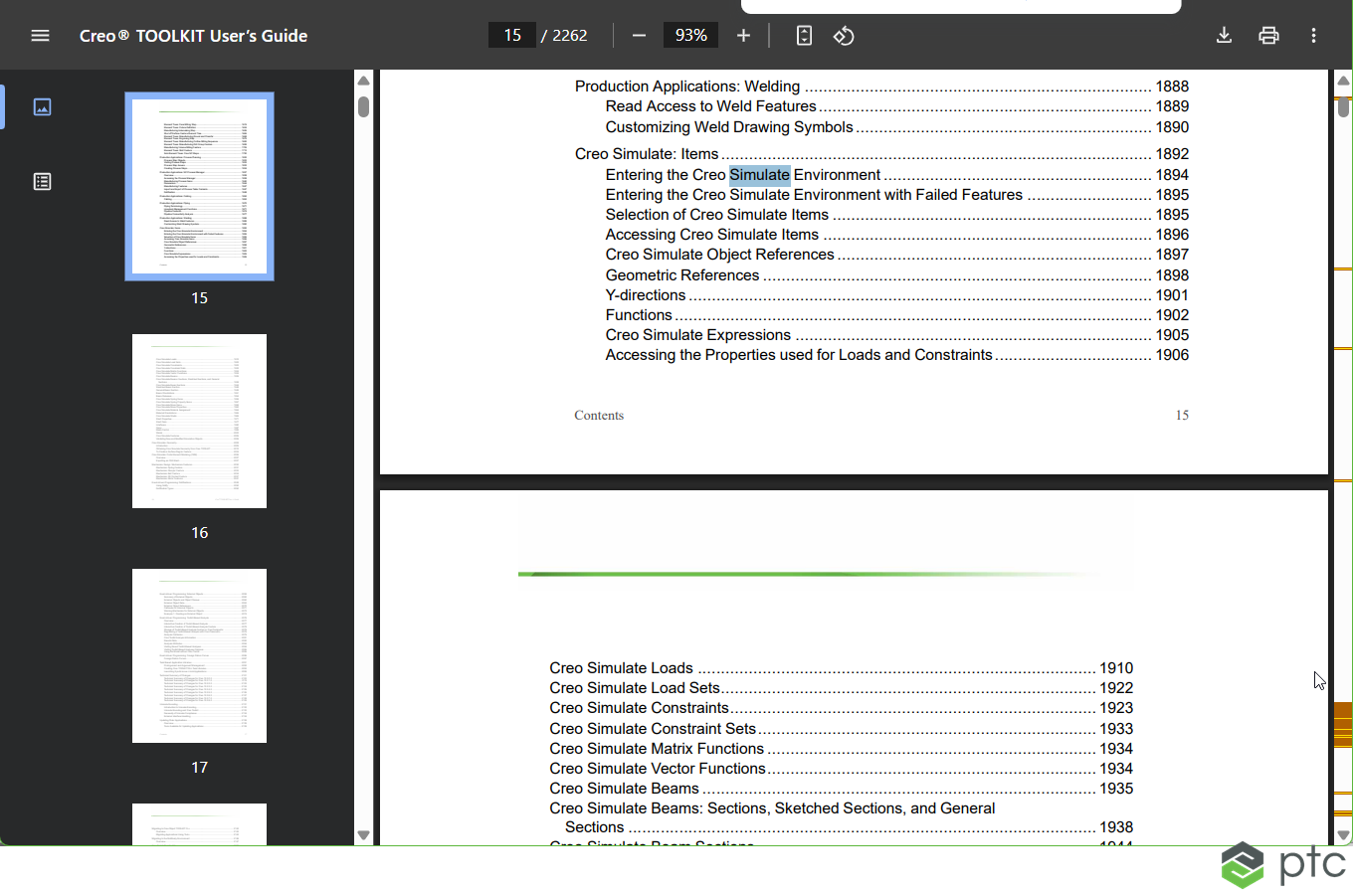Follow the Y-directions table of contents entry
The width and height of the screenshot is (1353, 896).
coord(645,294)
